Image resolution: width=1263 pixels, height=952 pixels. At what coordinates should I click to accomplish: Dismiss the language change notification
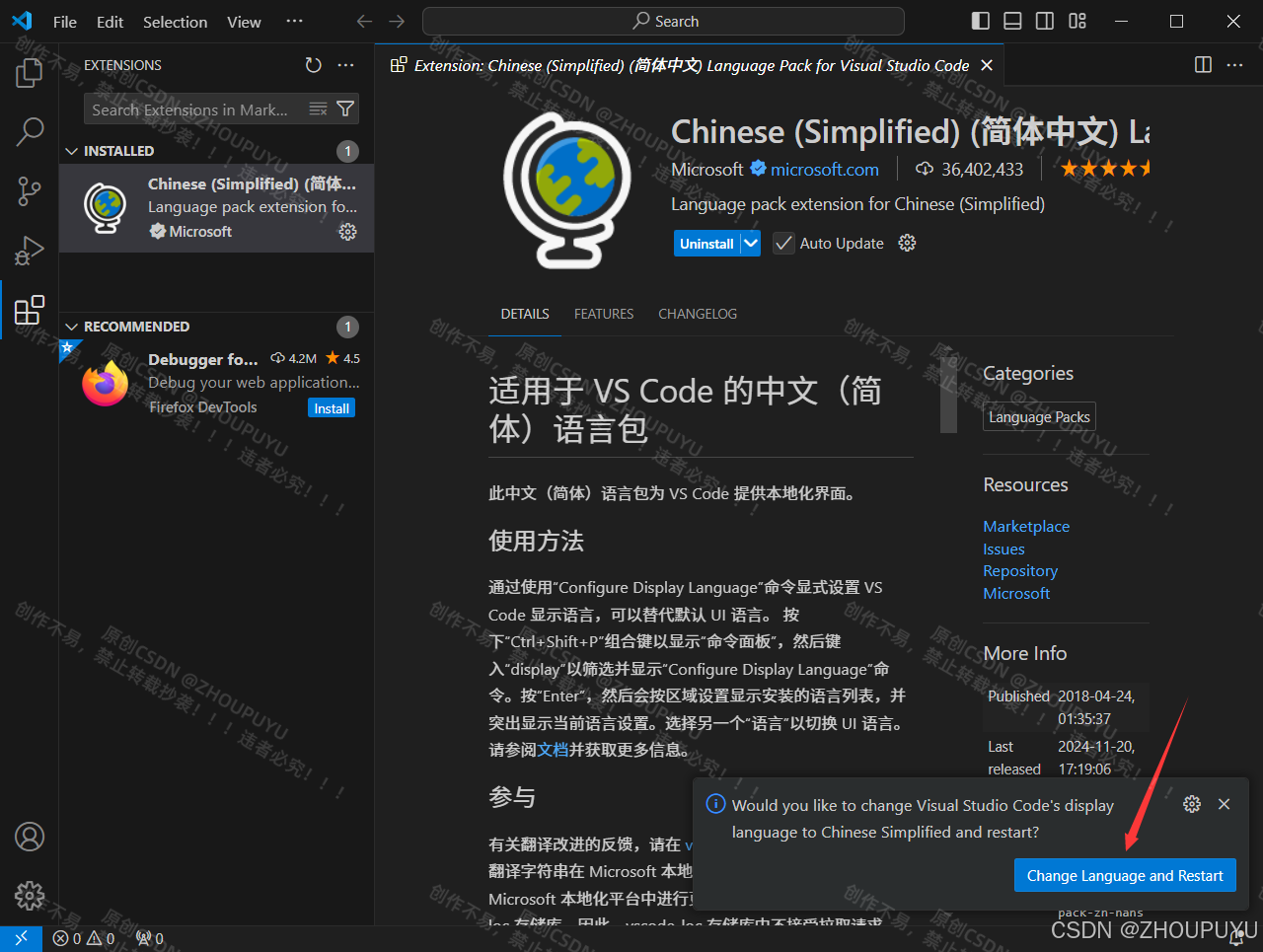1224,804
